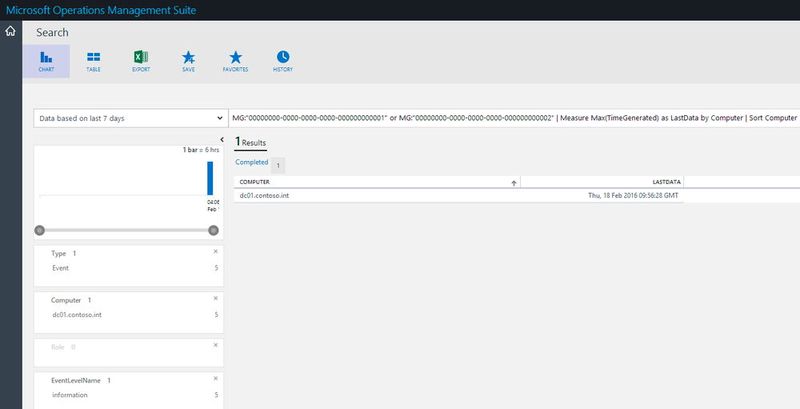Click the Computer facet heading
The image size is (800, 409).
click(x=66, y=300)
